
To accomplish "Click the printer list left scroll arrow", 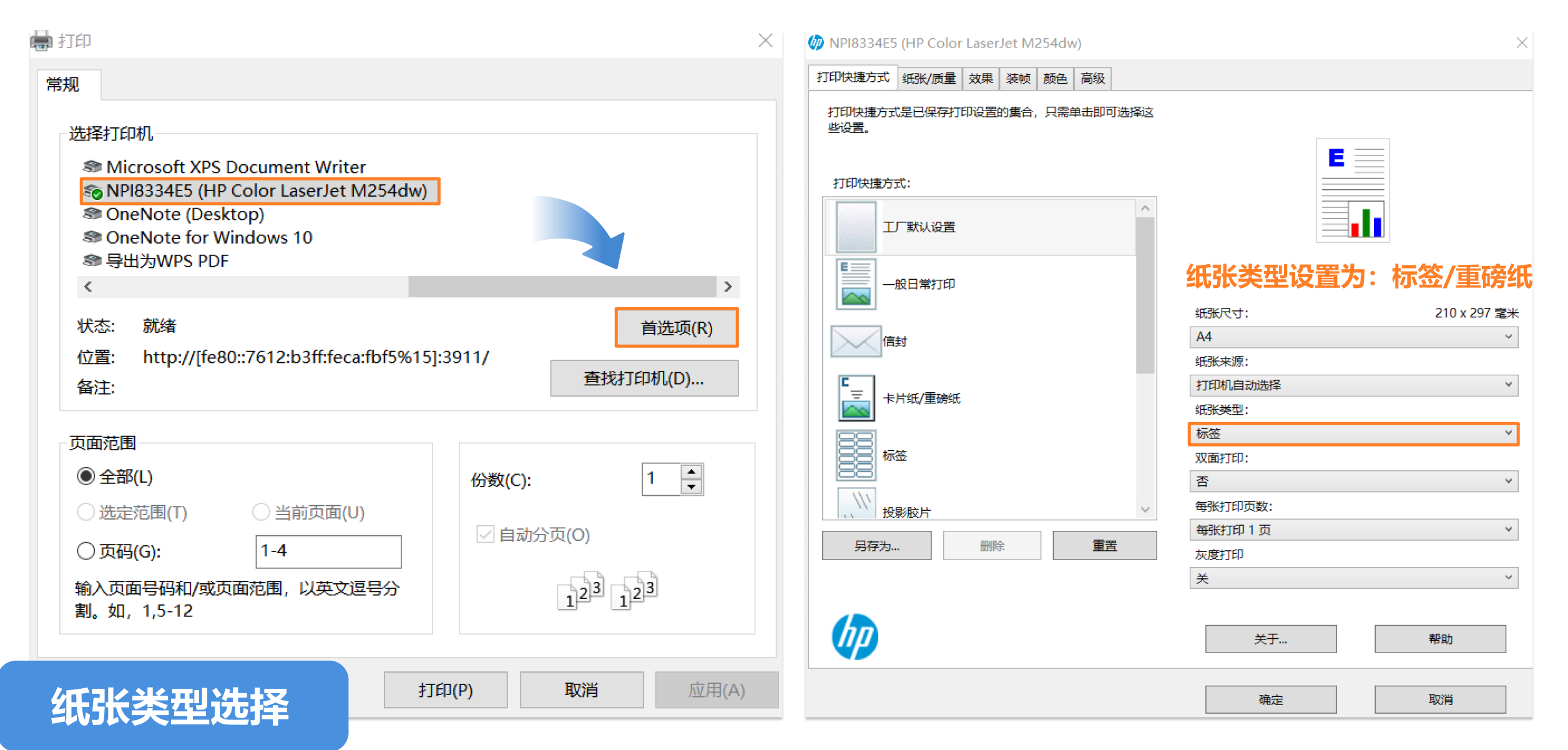I will tap(88, 287).
